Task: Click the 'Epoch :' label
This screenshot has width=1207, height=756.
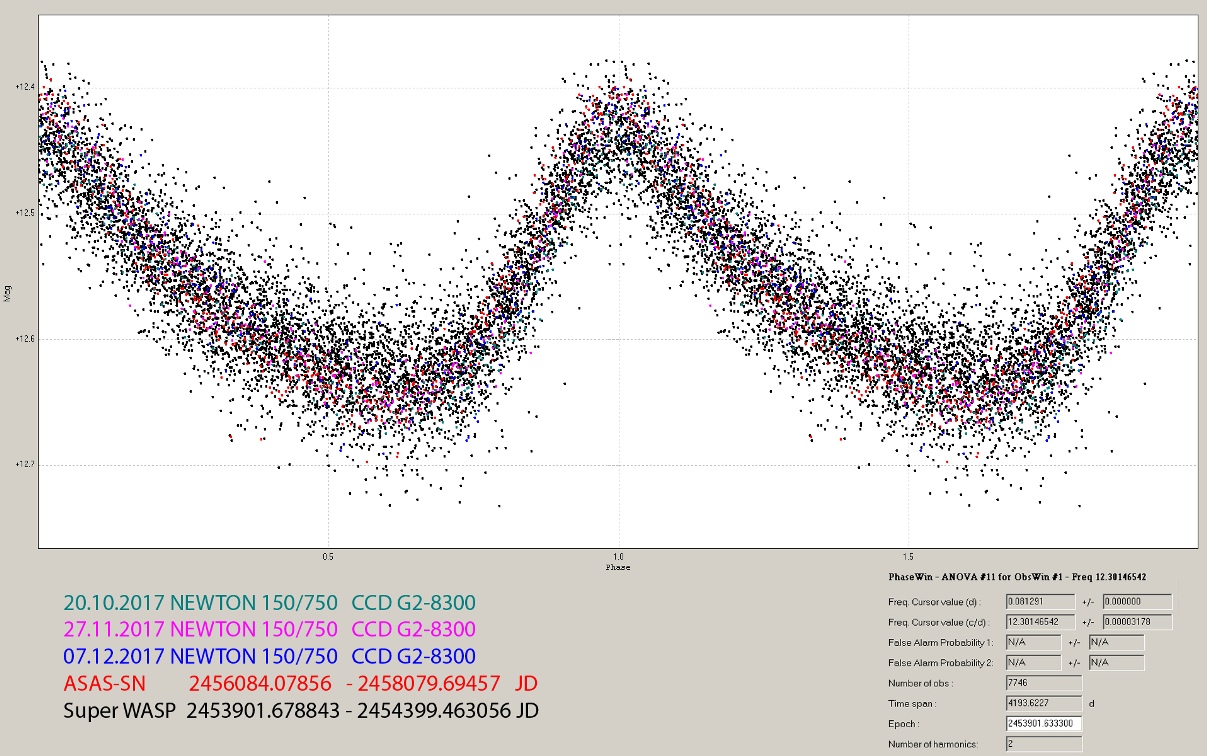Action: point(902,724)
